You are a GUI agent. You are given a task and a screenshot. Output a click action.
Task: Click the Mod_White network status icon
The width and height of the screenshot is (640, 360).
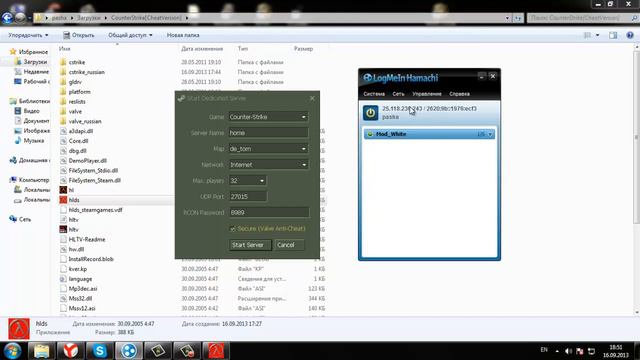pyautogui.click(x=370, y=134)
